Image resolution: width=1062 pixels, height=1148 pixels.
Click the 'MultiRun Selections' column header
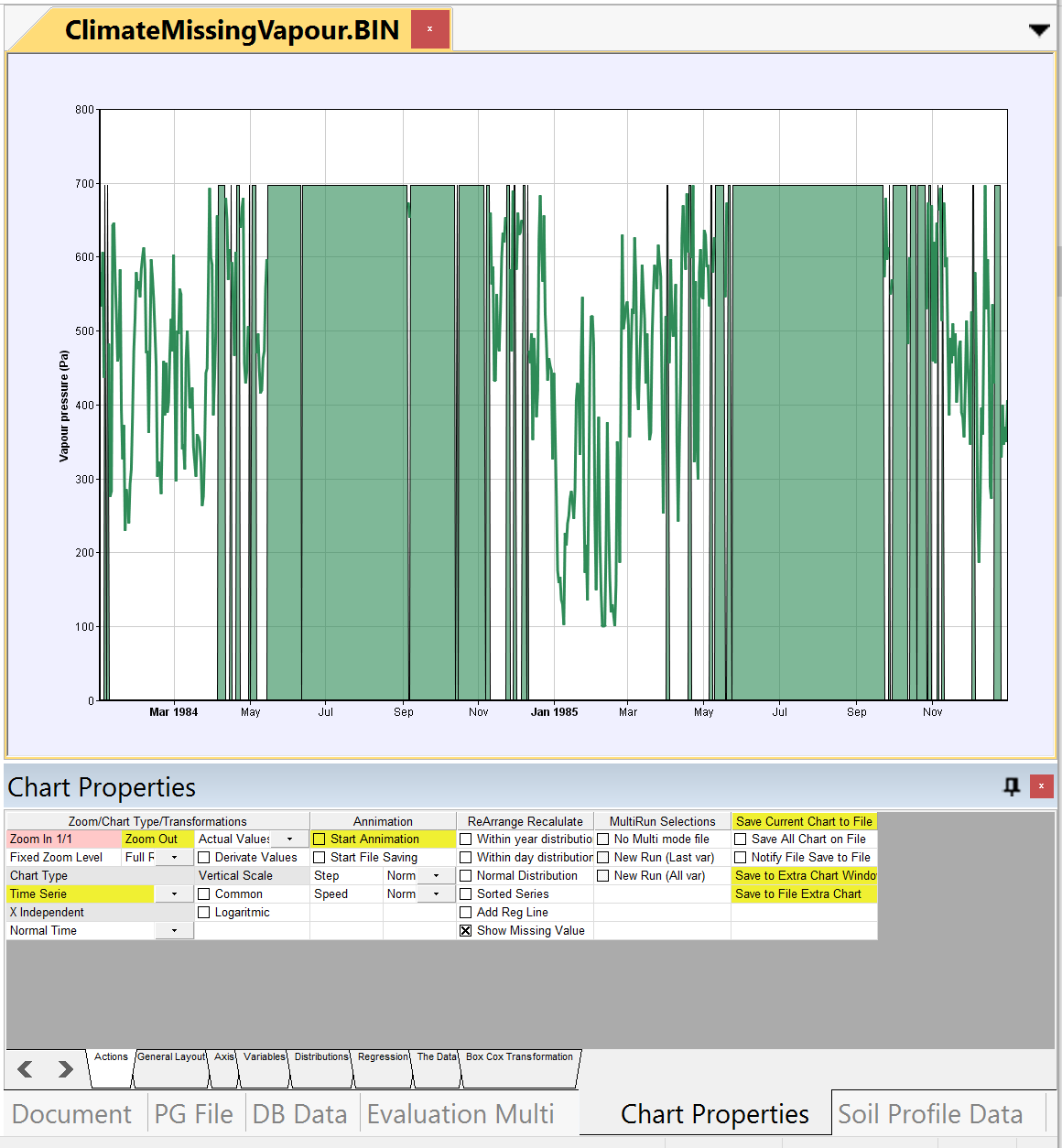[663, 822]
